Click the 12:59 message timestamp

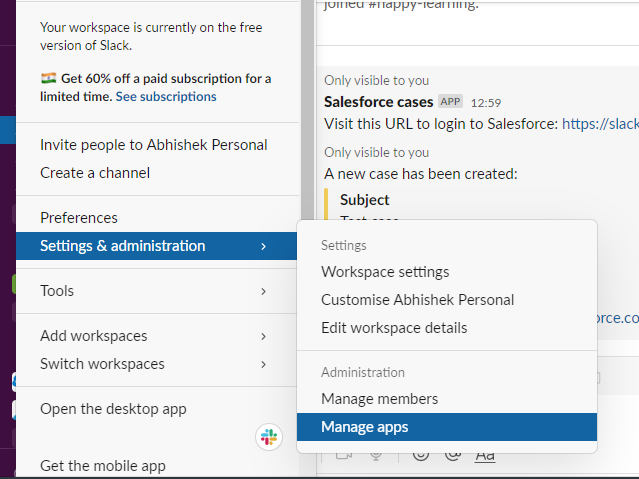click(x=486, y=103)
